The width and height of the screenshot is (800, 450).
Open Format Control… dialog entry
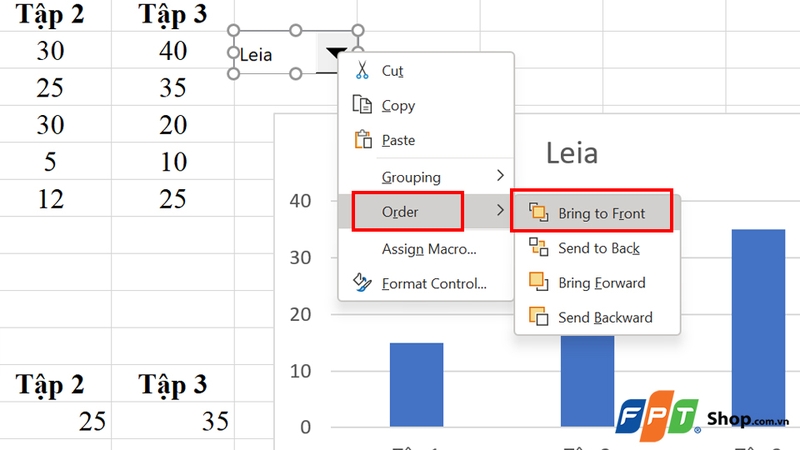click(x=426, y=284)
